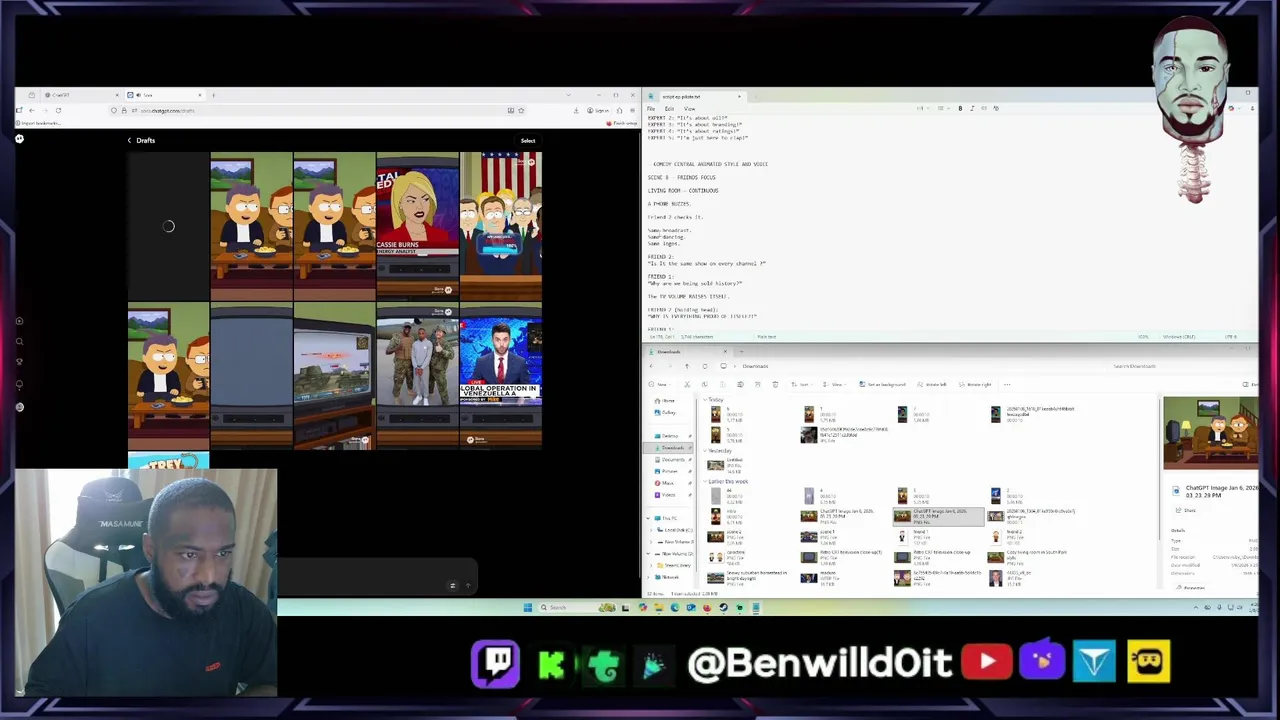Click Import bookmarks link in browser
The image size is (1280, 720).
click(38, 123)
